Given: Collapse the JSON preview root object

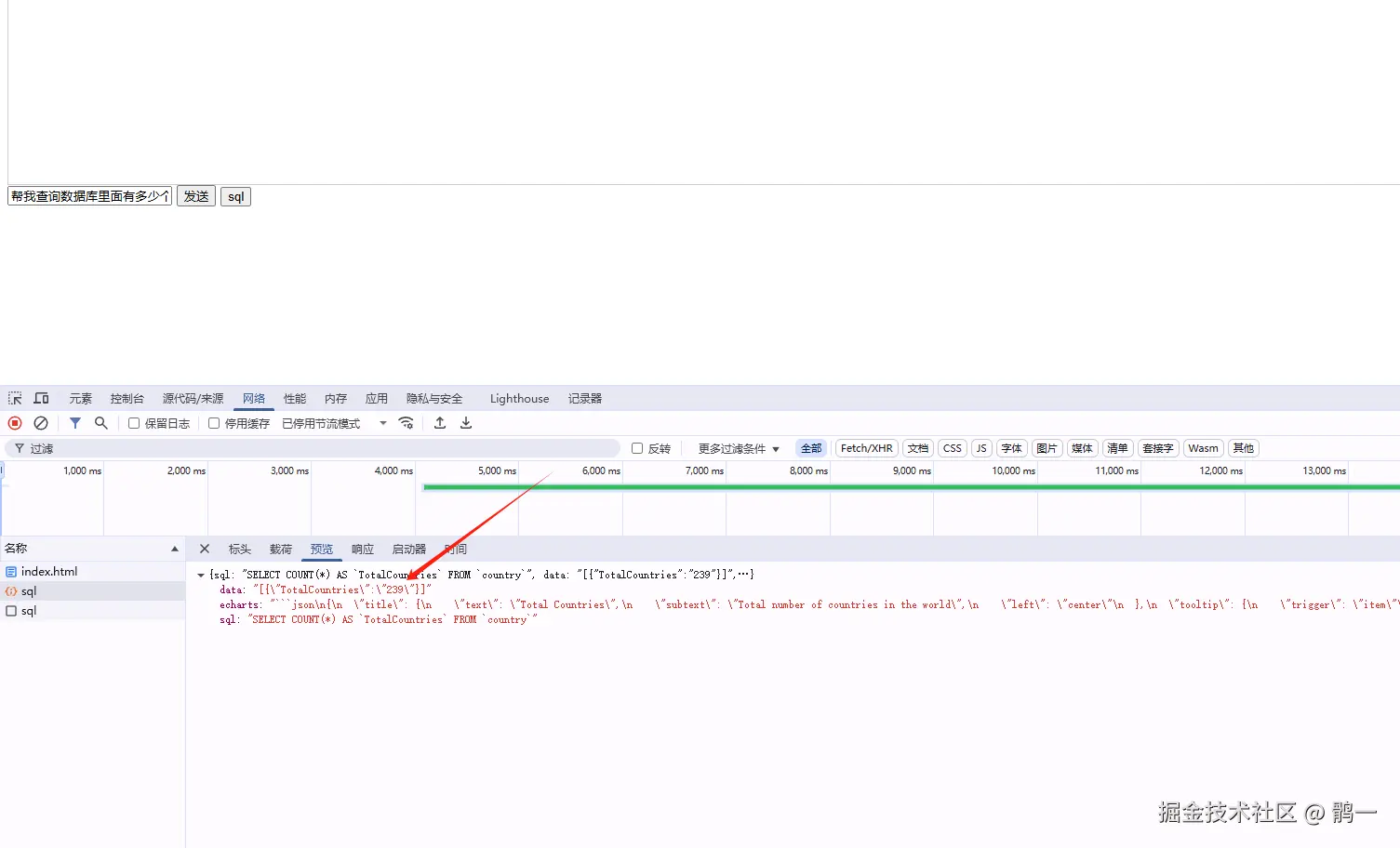Looking at the screenshot, I should point(201,576).
